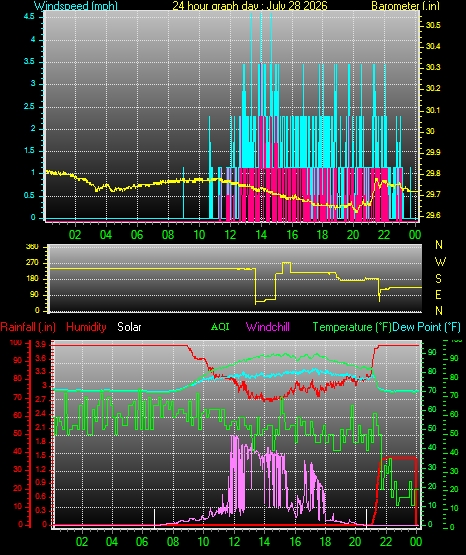The image size is (466, 555).
Task: Click the 29.9 value on barometer axis
Action: (433, 152)
